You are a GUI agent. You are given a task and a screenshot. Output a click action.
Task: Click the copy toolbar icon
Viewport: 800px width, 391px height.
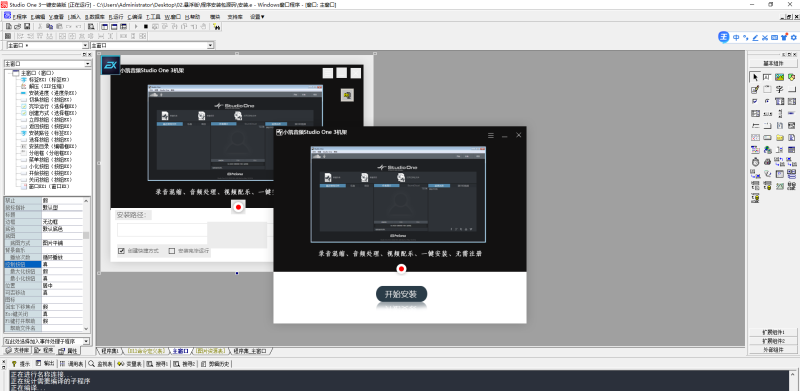point(49,26)
